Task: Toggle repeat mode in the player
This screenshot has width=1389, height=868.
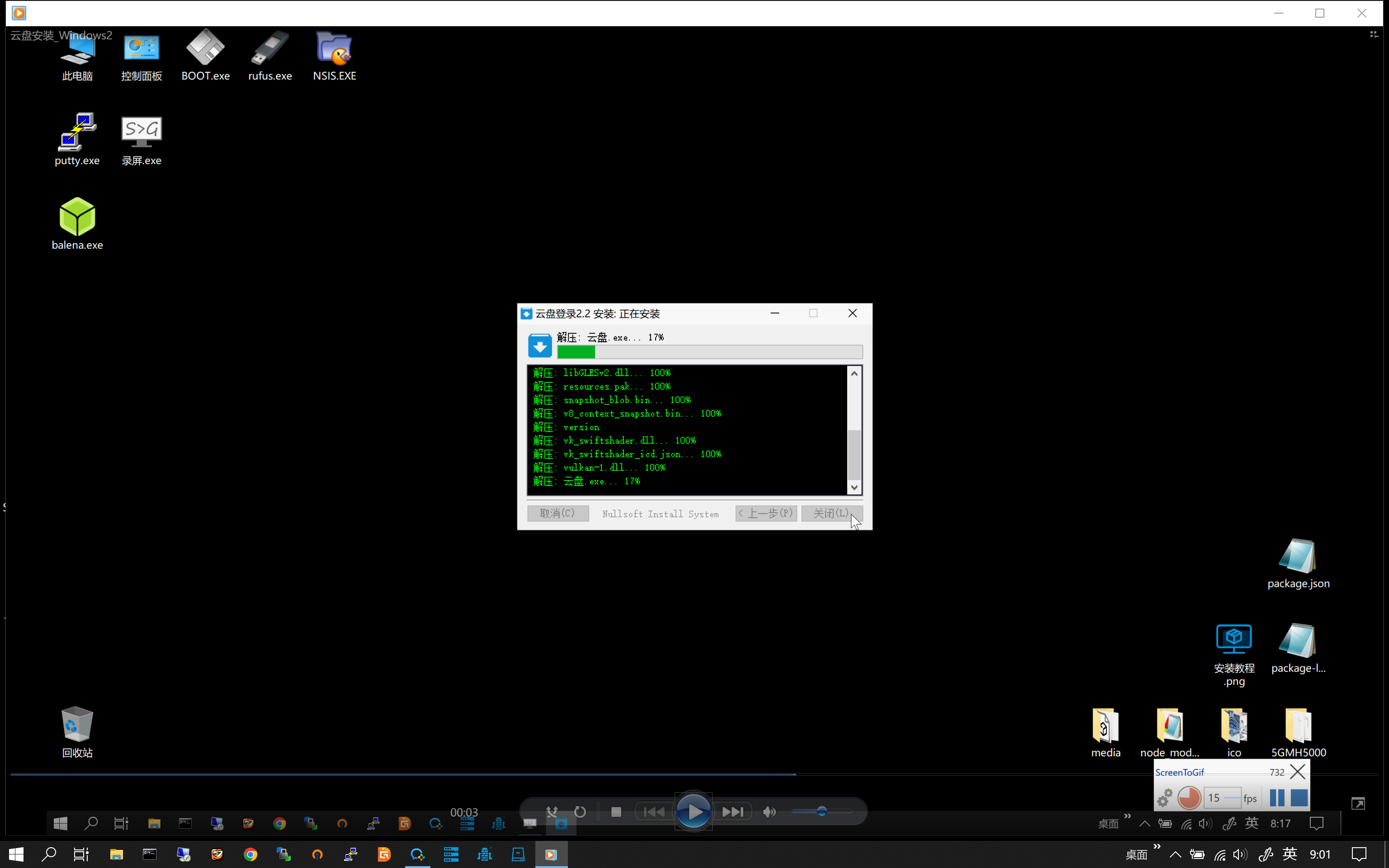Action: [580, 812]
